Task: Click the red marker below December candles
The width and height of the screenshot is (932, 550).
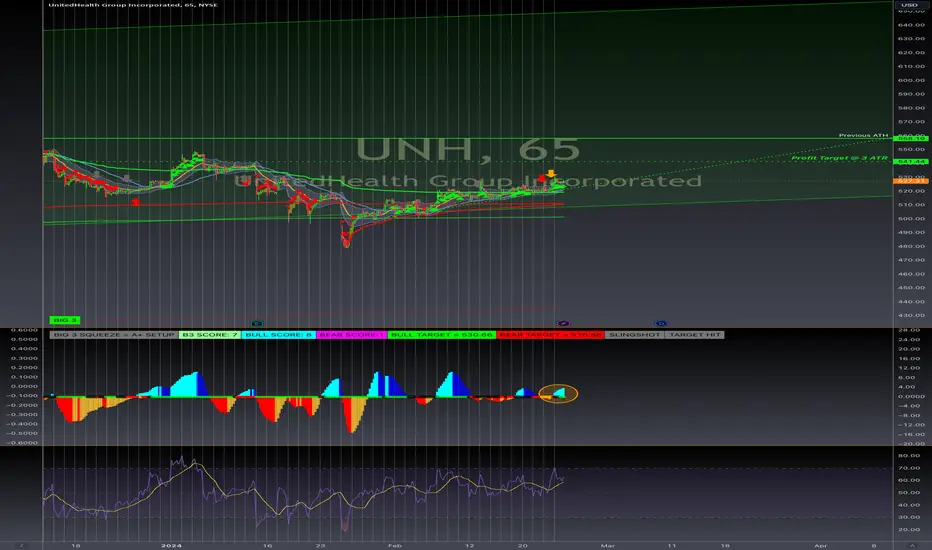Action: point(136,202)
